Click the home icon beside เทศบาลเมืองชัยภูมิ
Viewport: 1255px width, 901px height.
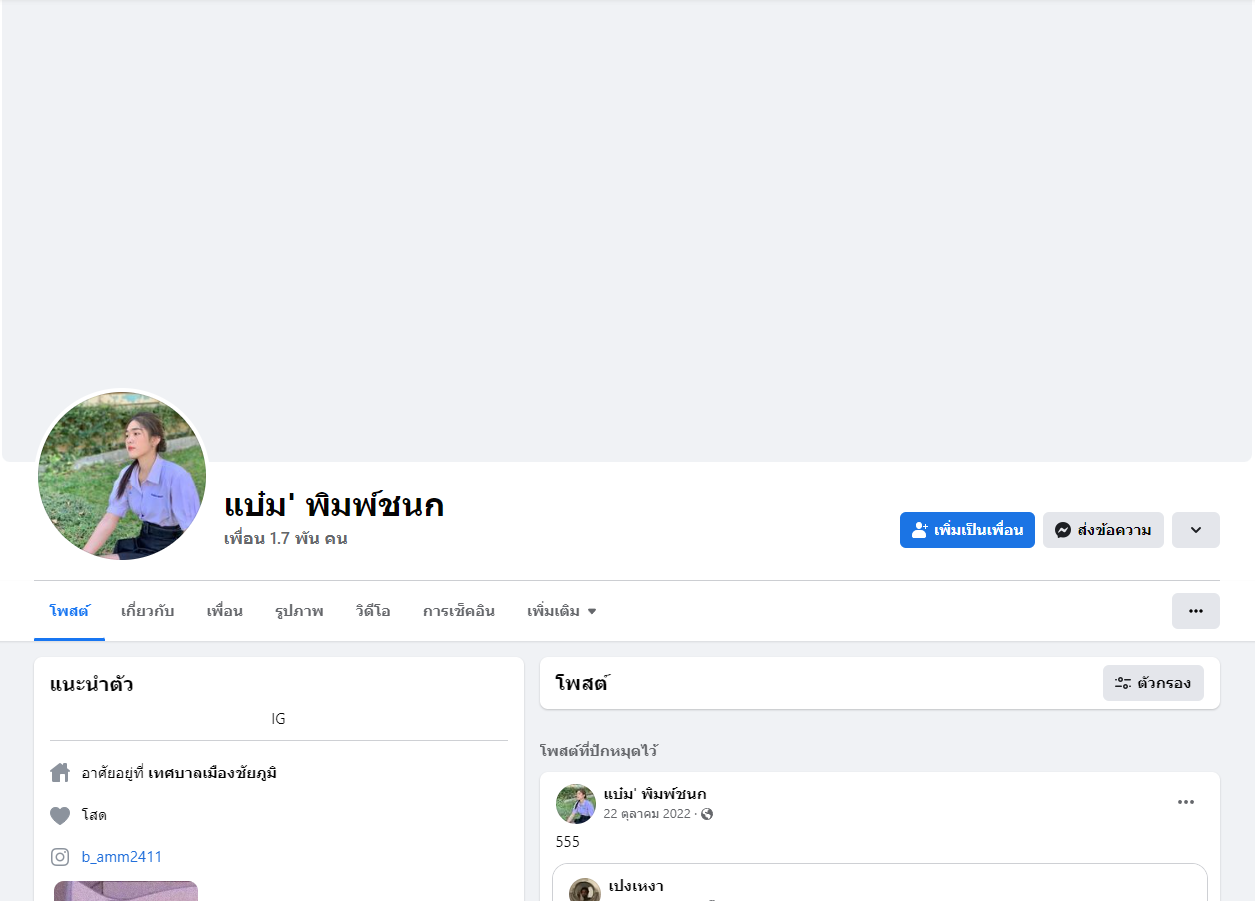(60, 773)
